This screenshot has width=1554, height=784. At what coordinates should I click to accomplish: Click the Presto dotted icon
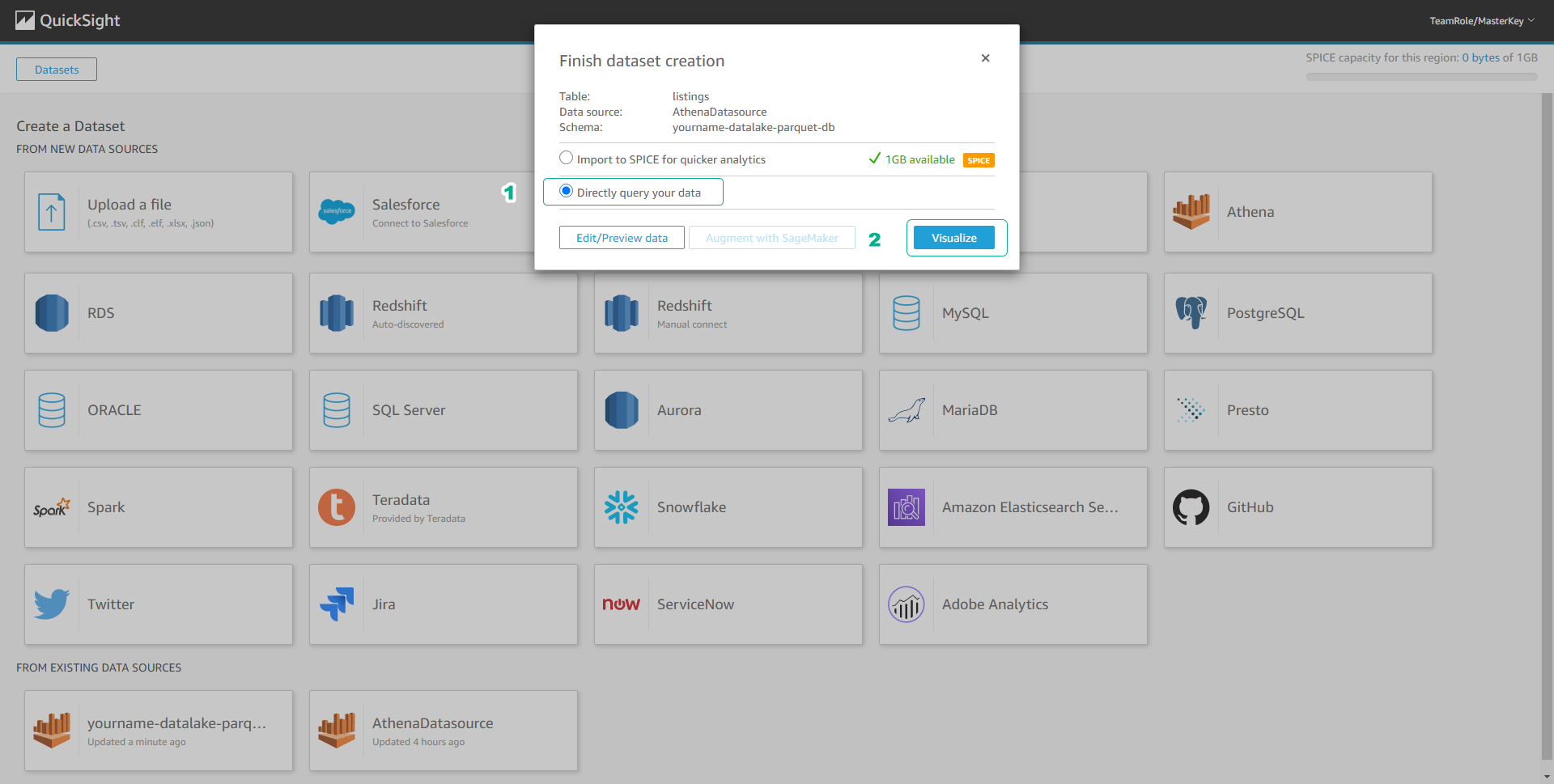coord(1191,410)
